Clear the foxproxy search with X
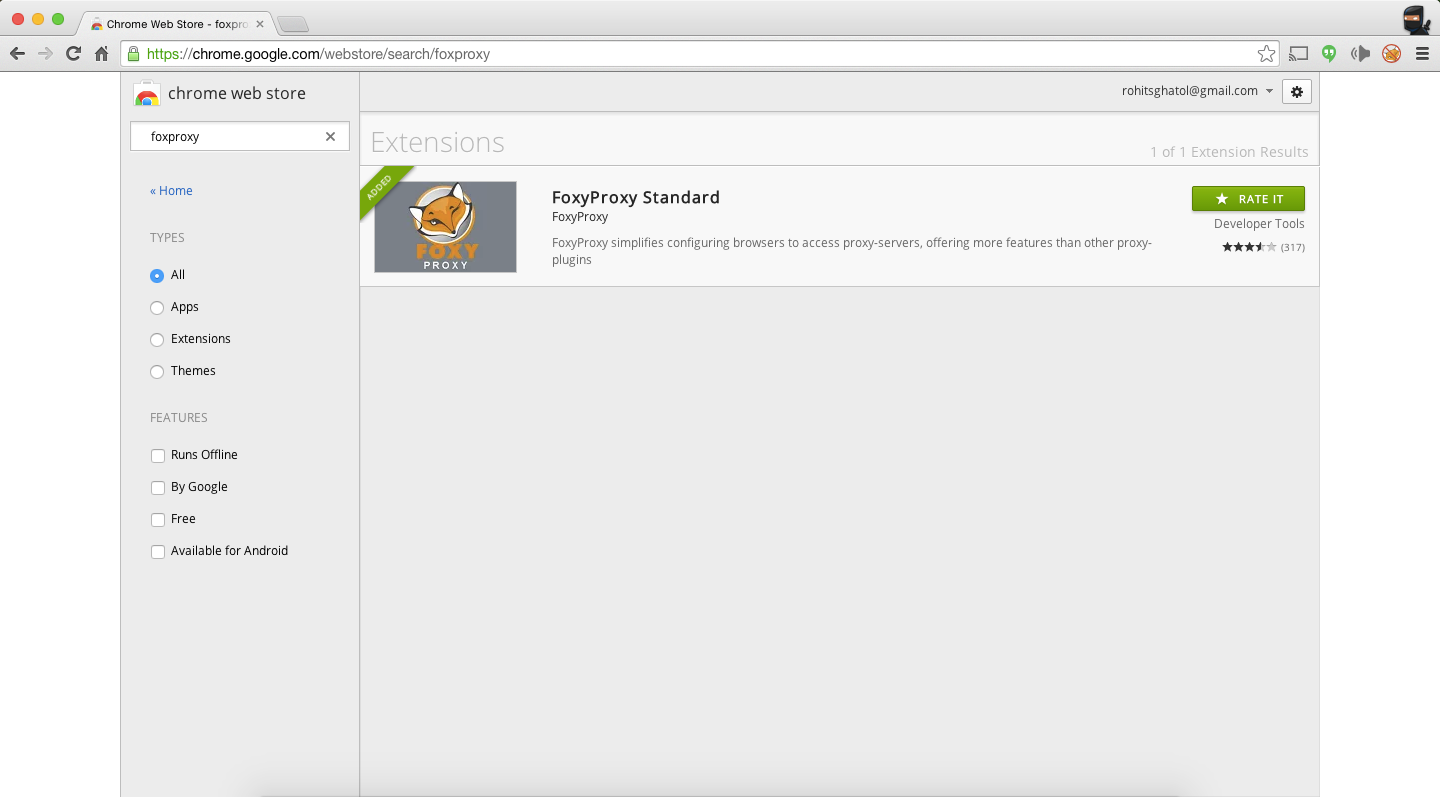 coord(330,136)
